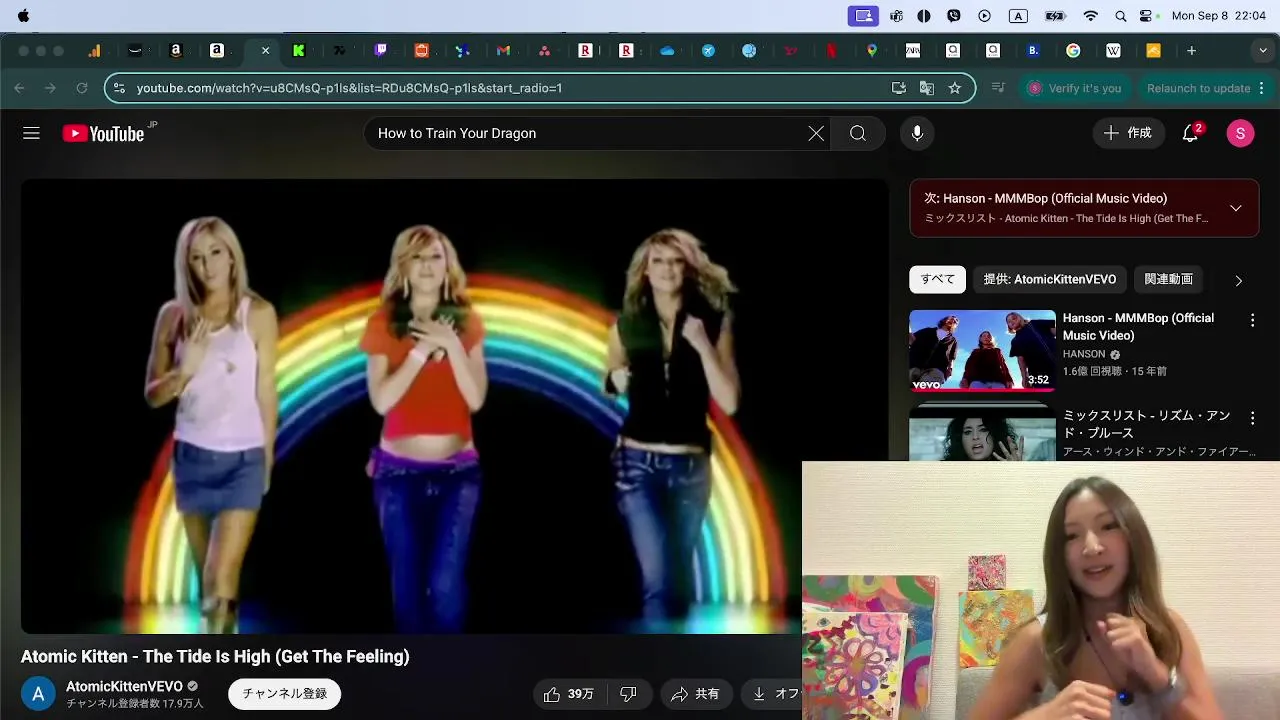This screenshot has width=1280, height=720.
Task: Open the HANSON channel link
Action: [x=1084, y=354]
